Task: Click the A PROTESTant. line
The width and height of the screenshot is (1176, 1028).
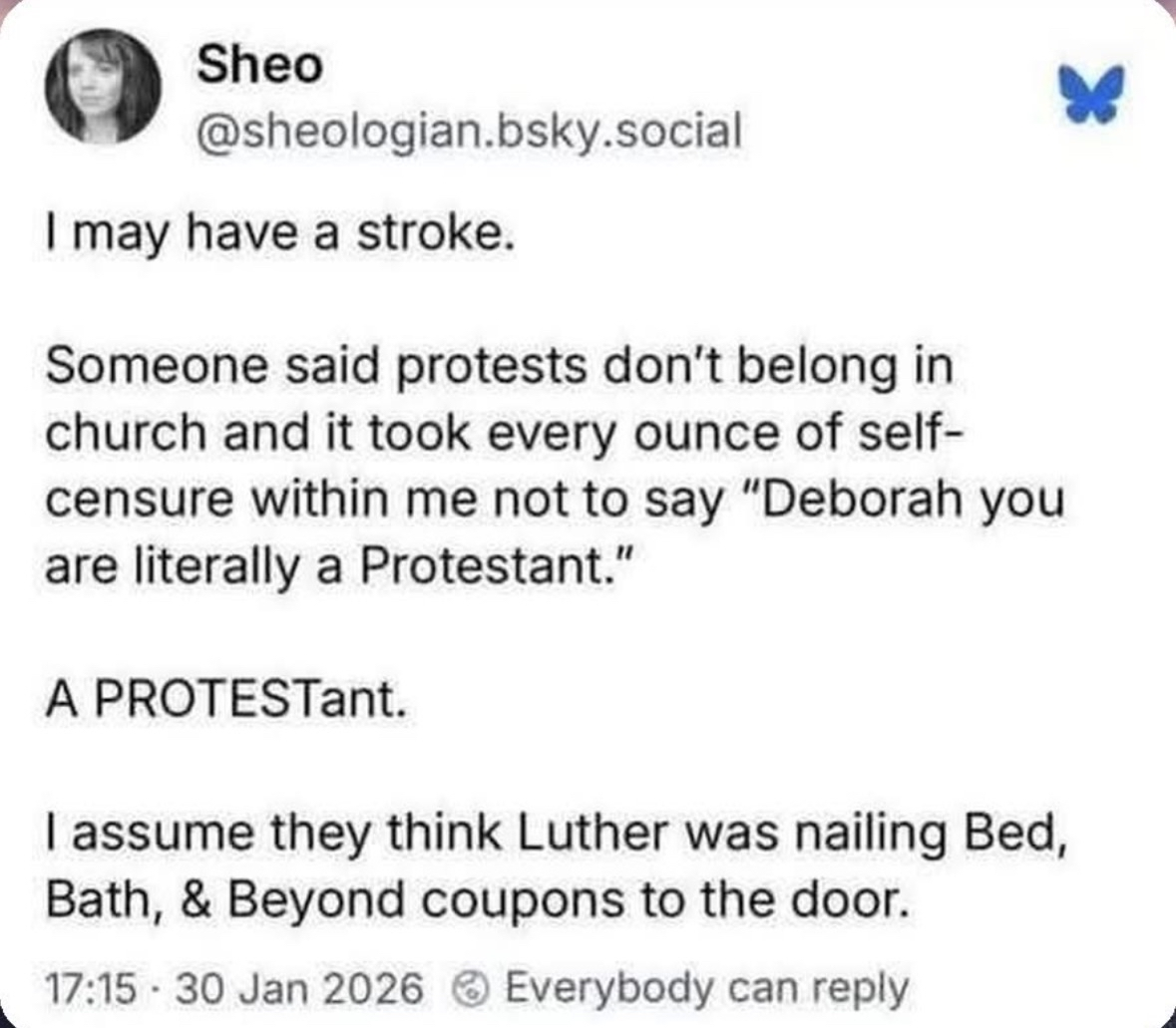Action: point(225,700)
